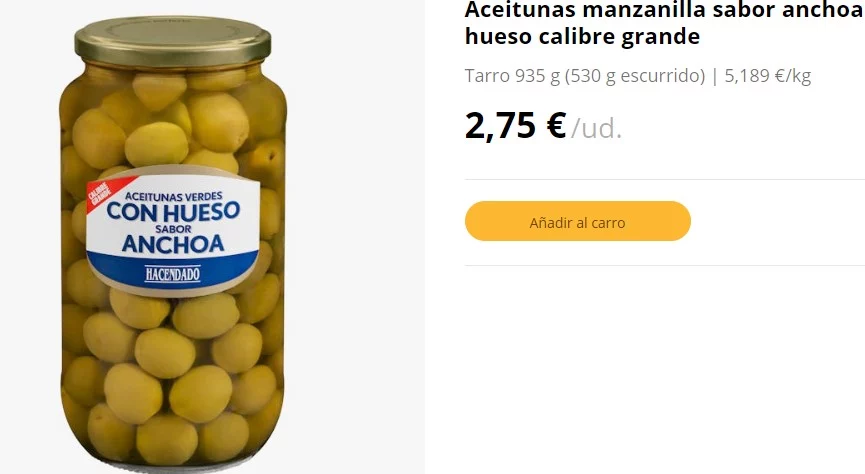865x474 pixels.
Task: Click the hueso calibre grande title line
Action: (x=582, y=37)
